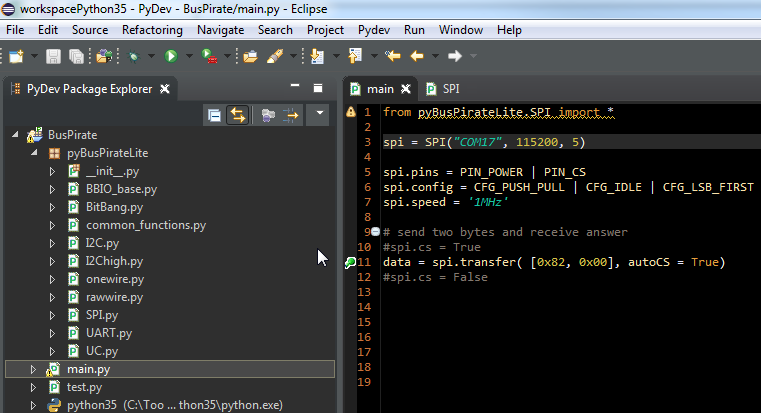Click the BusPirate project icon
This screenshot has height=413, width=761.
tap(35, 135)
